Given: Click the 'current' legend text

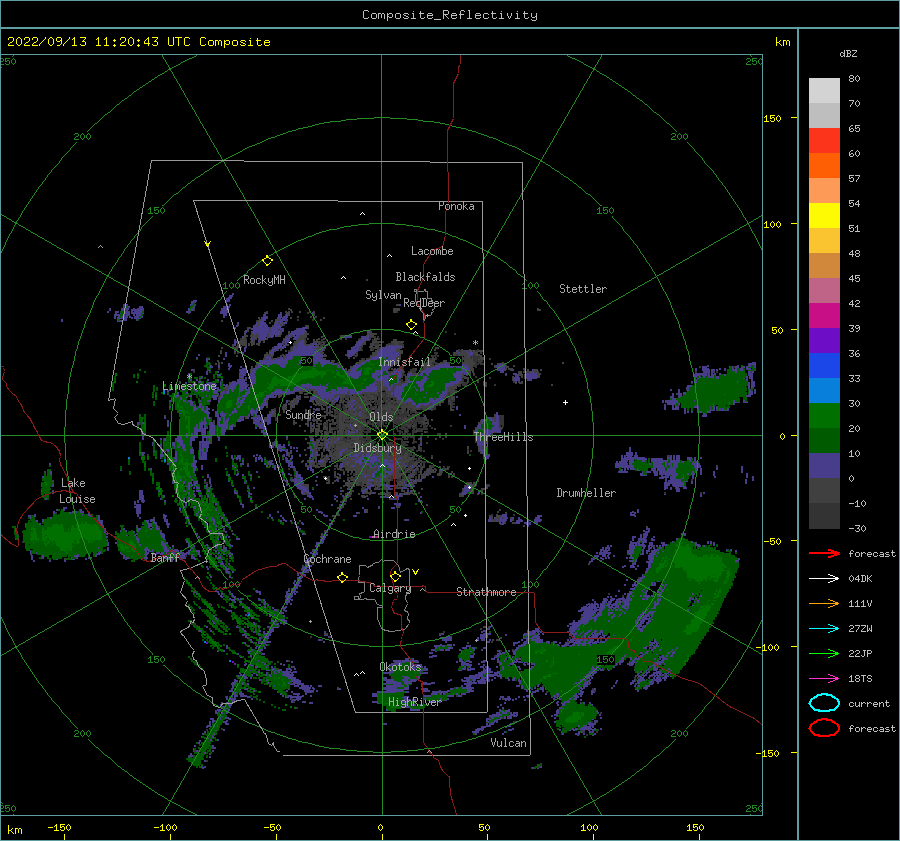Looking at the screenshot, I should click(869, 703).
